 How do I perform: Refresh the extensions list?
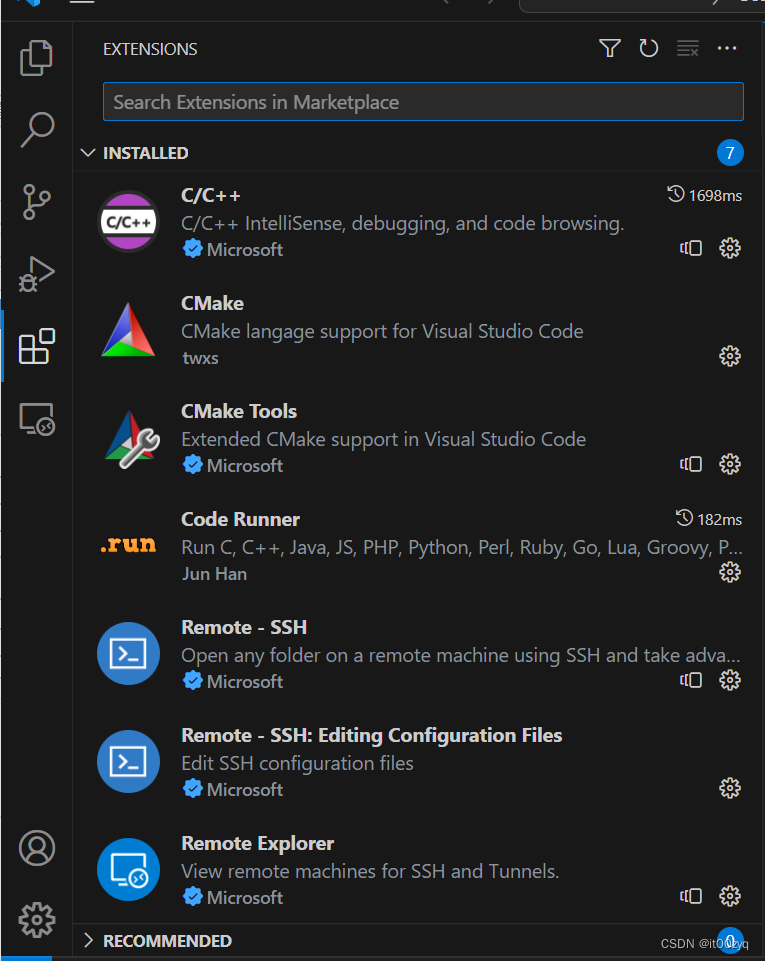(x=649, y=48)
